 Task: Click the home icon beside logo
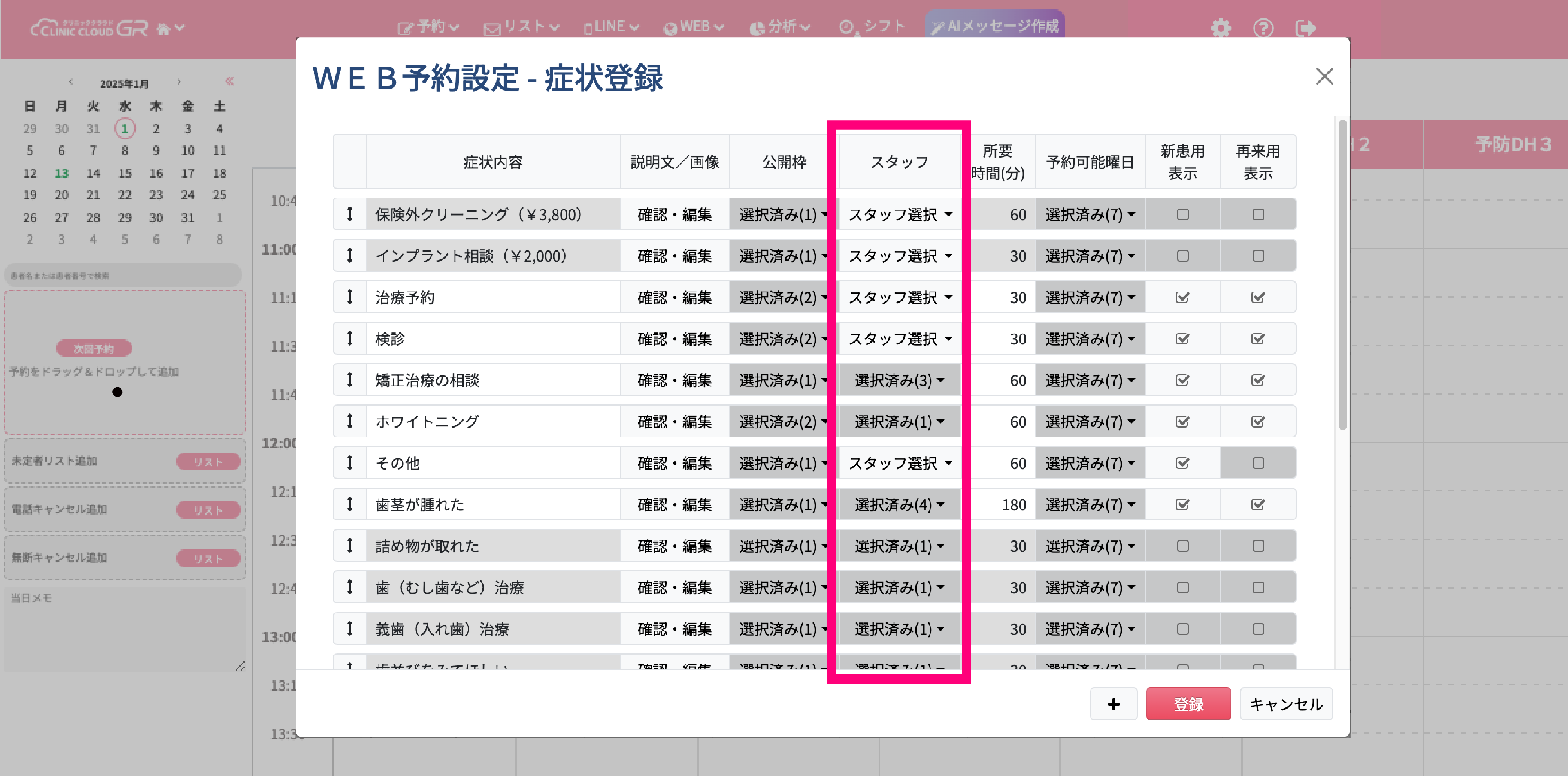[x=164, y=29]
